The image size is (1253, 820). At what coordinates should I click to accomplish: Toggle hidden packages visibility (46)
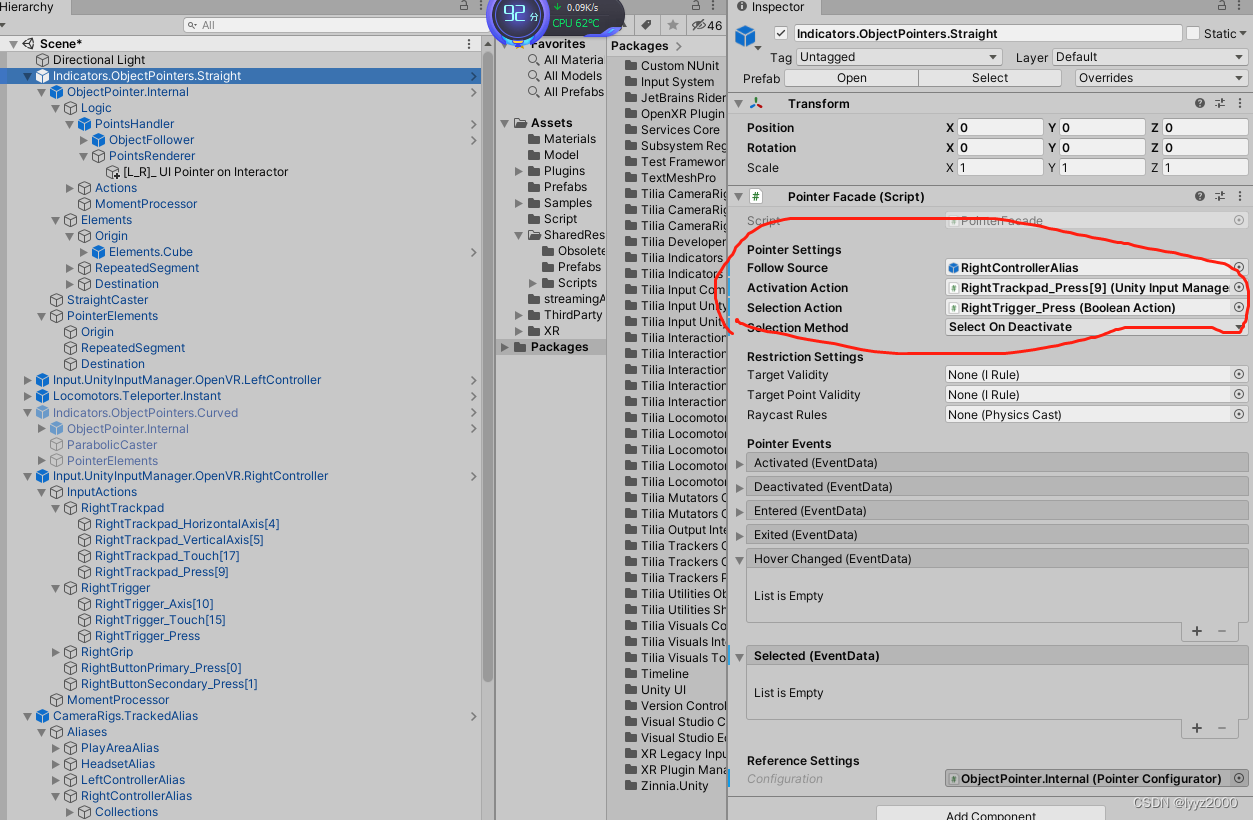706,25
